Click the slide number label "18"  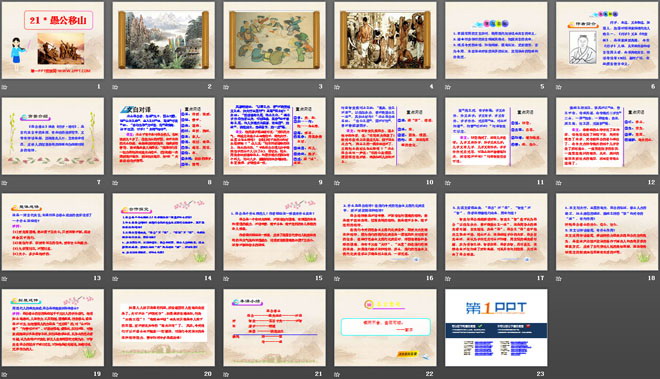coord(651,278)
